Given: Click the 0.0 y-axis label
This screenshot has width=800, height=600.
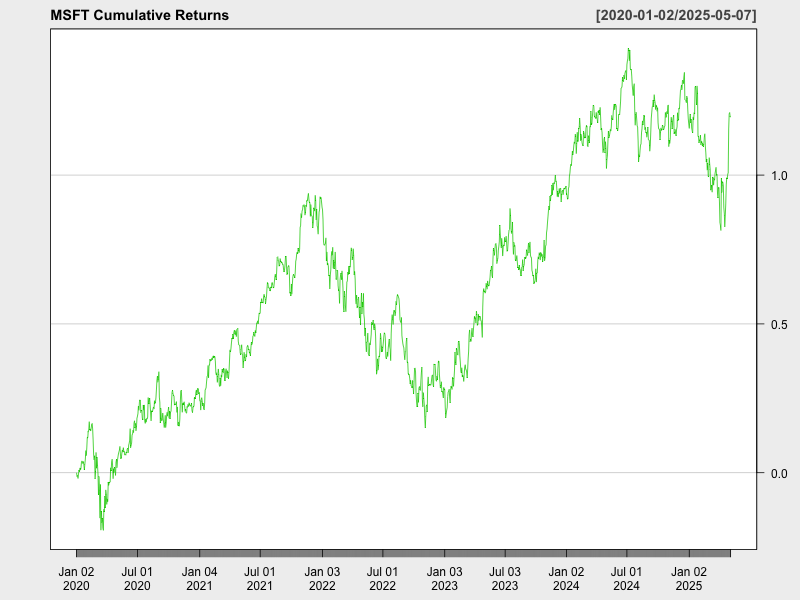Looking at the screenshot, I should coord(780,473).
